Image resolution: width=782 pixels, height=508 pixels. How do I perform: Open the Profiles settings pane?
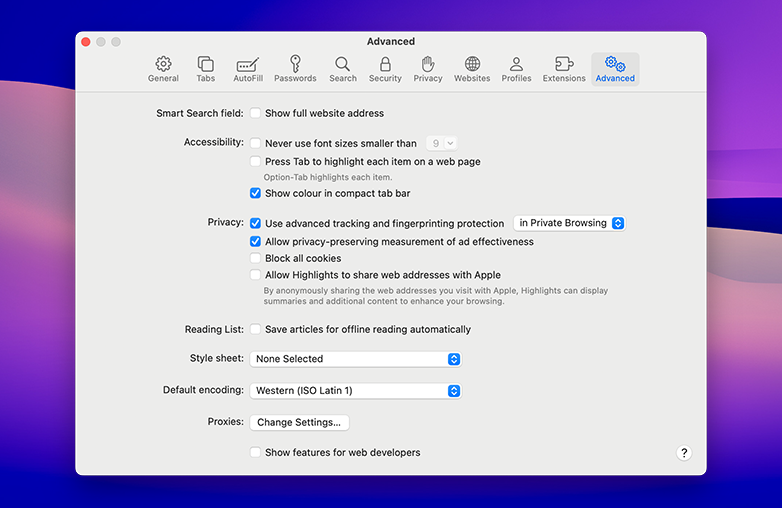click(x=516, y=69)
